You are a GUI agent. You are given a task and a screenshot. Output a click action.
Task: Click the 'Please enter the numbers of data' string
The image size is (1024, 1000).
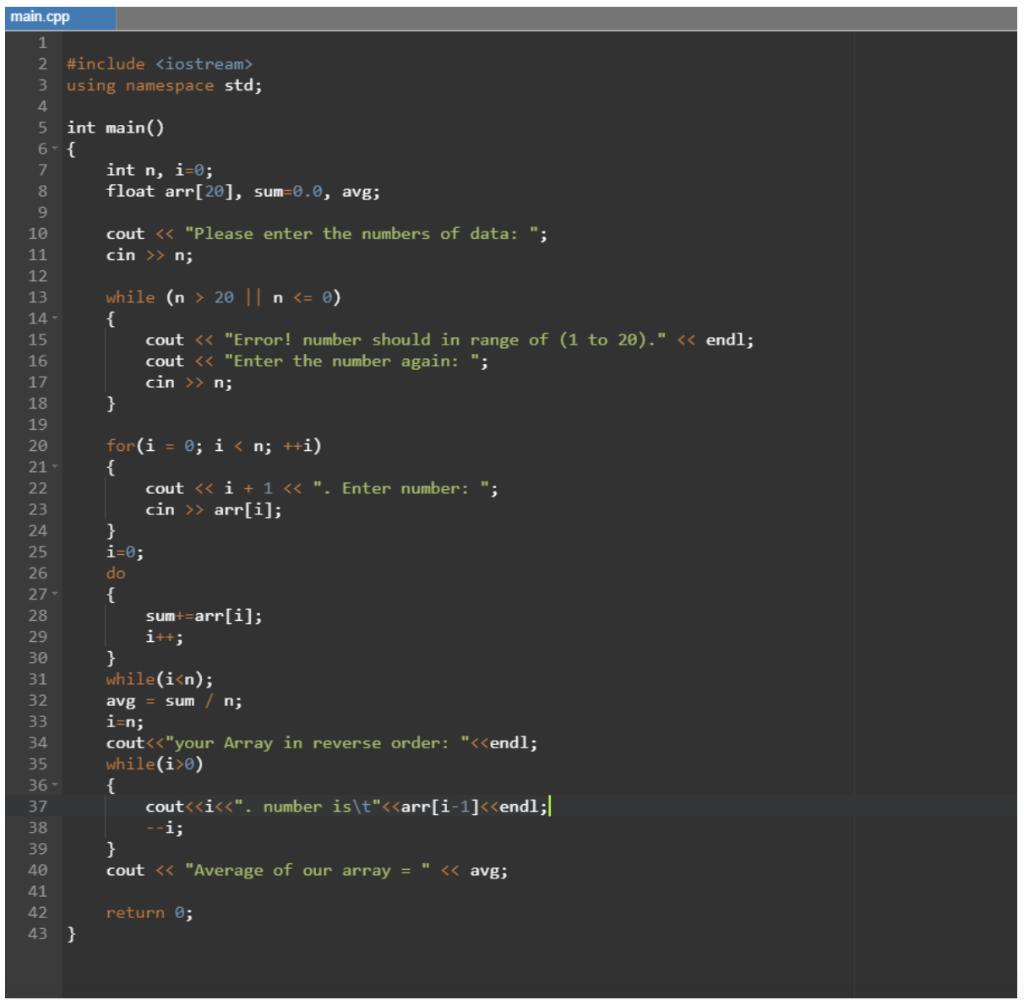tap(362, 234)
